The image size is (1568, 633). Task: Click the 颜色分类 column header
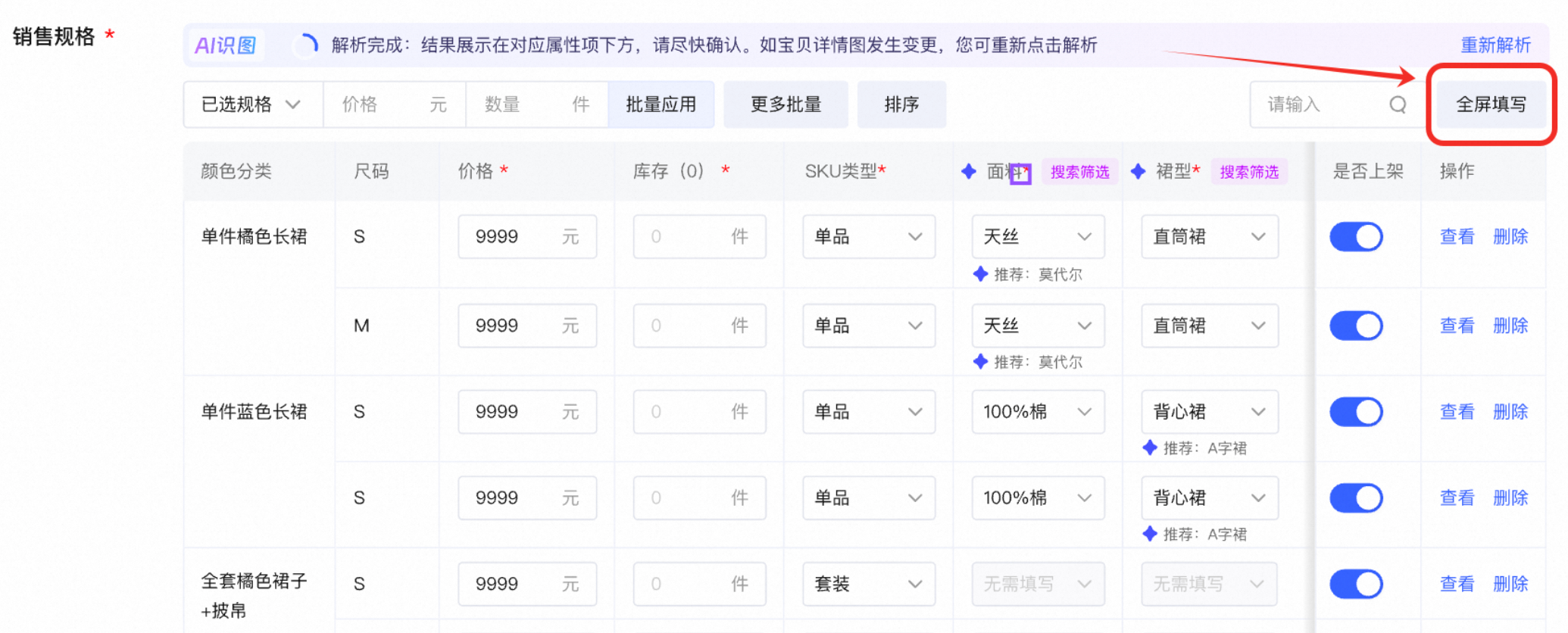[x=236, y=172]
